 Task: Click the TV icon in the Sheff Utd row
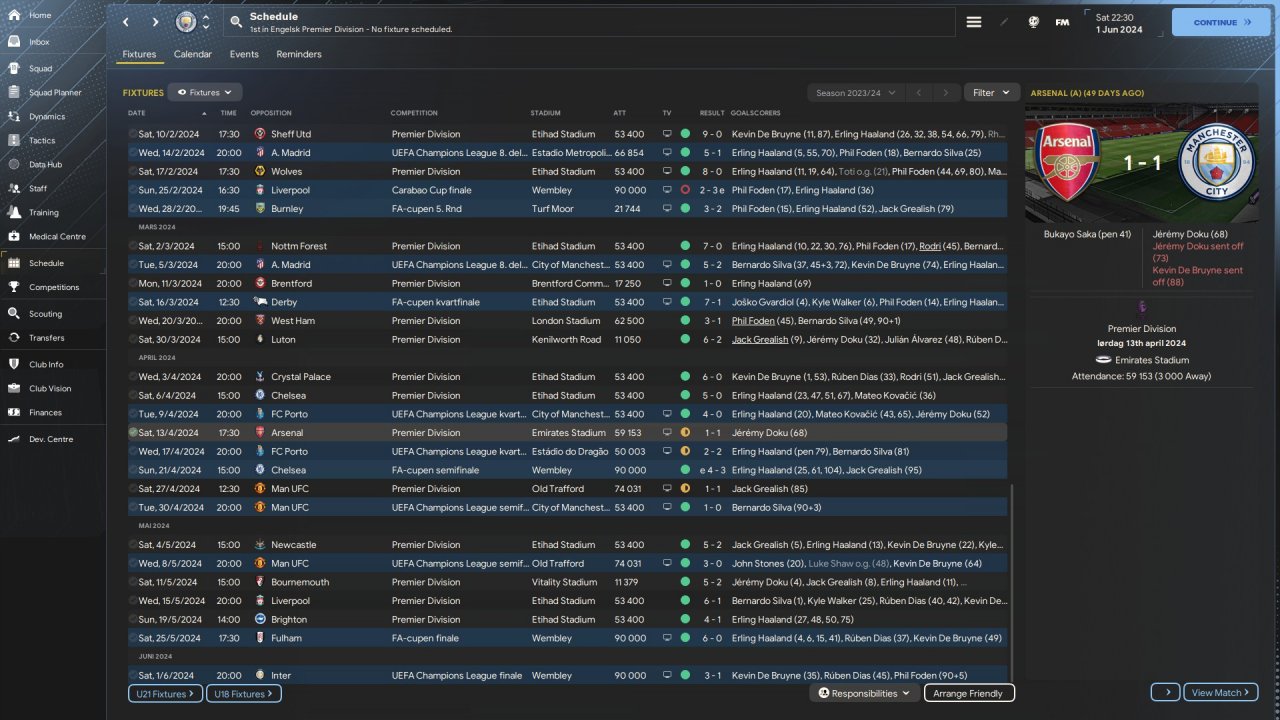667,134
